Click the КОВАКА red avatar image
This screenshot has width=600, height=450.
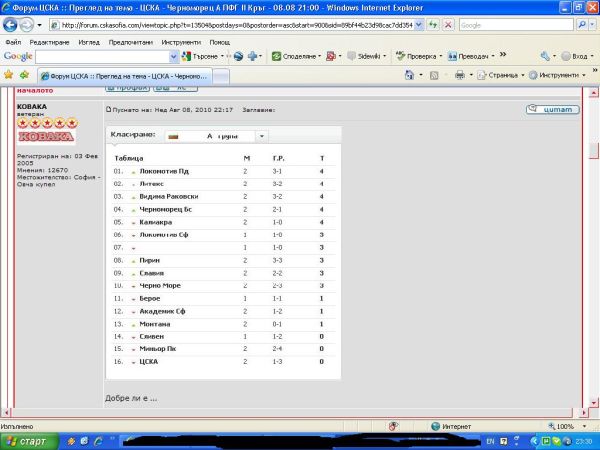tap(46, 137)
